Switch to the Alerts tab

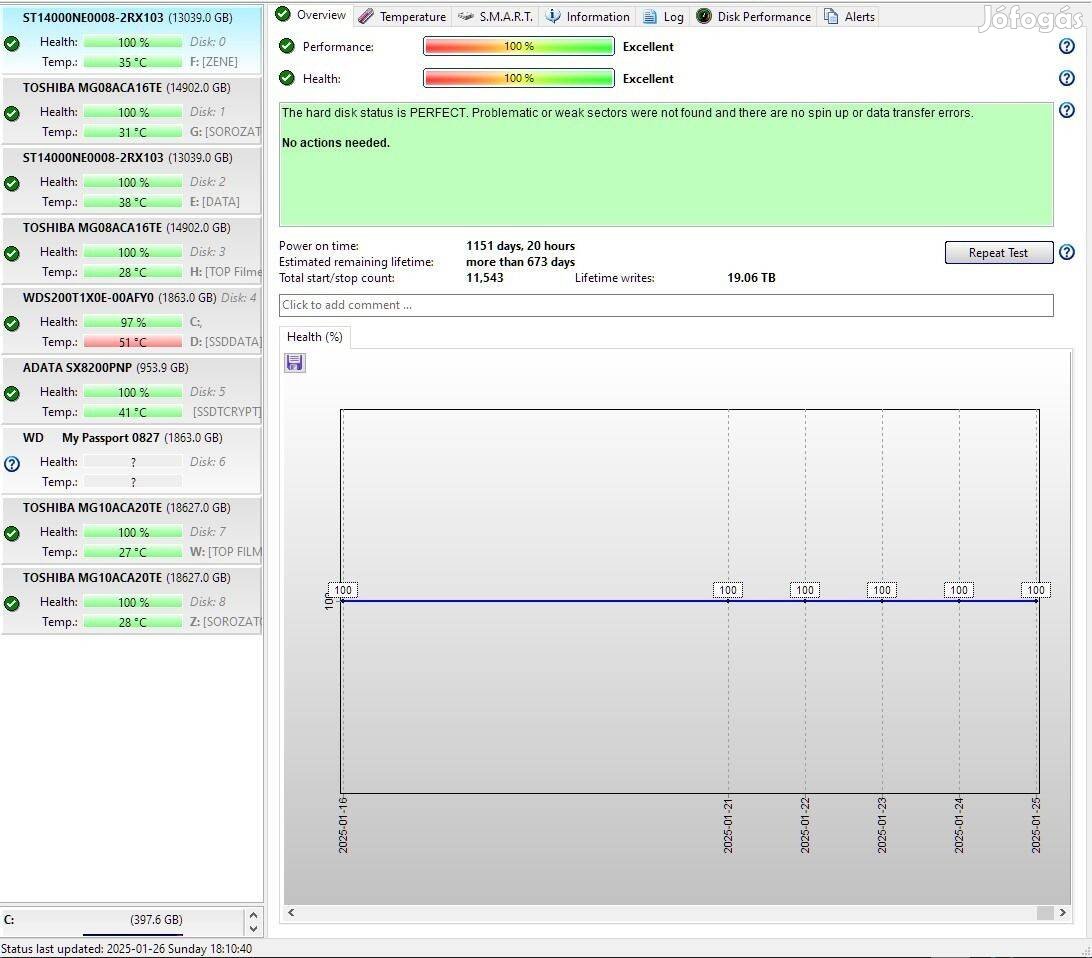[849, 16]
